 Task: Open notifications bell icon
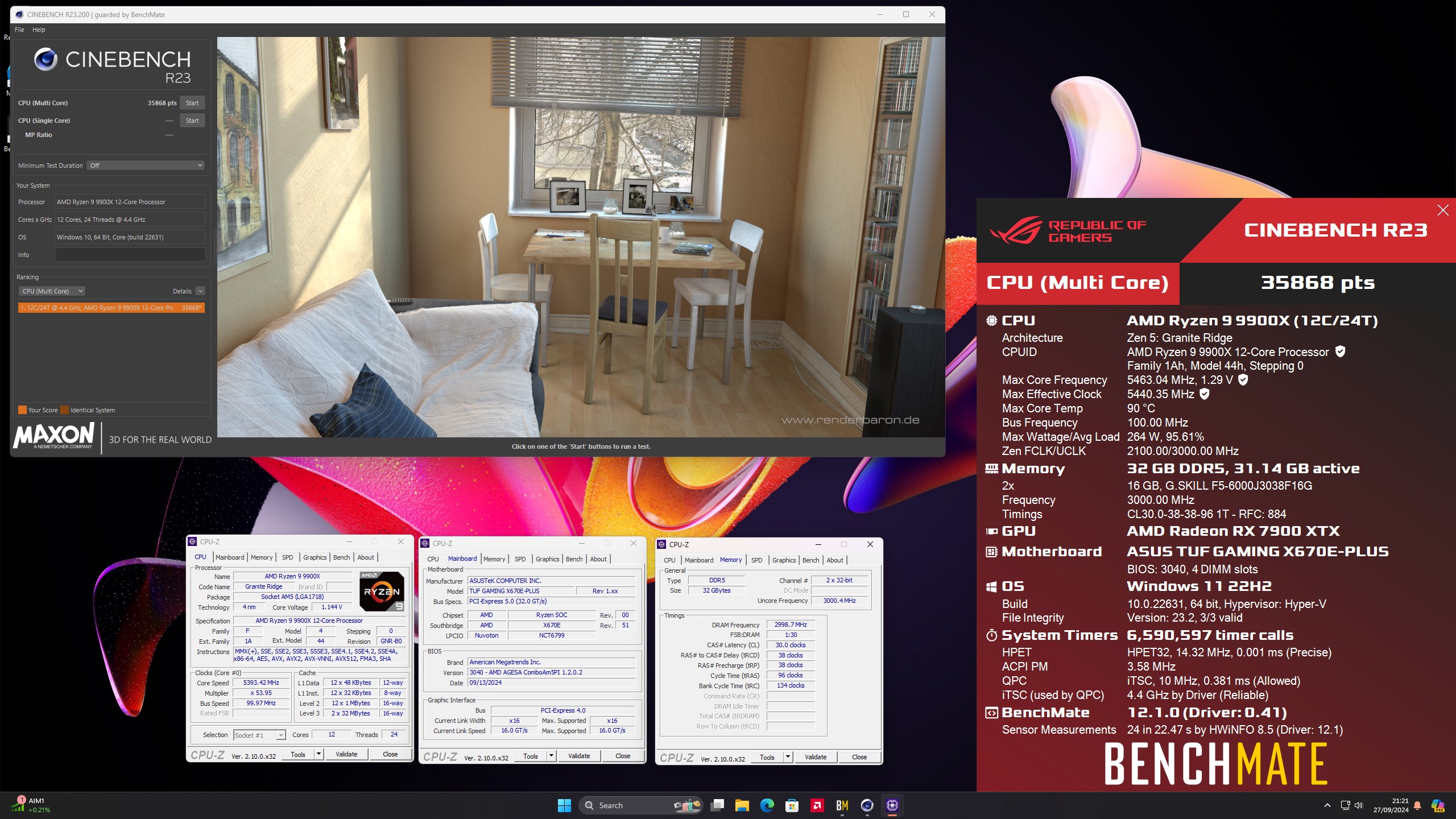pos(1417,805)
